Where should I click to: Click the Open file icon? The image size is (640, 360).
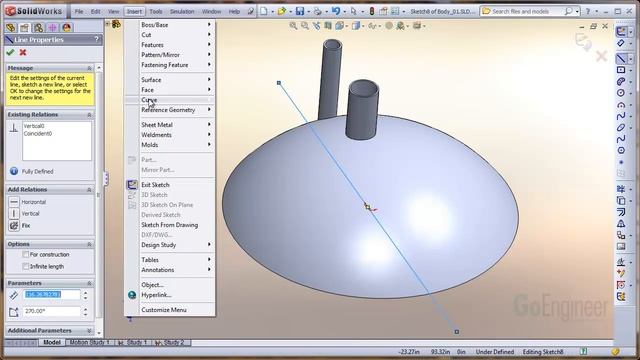(x=281, y=11)
